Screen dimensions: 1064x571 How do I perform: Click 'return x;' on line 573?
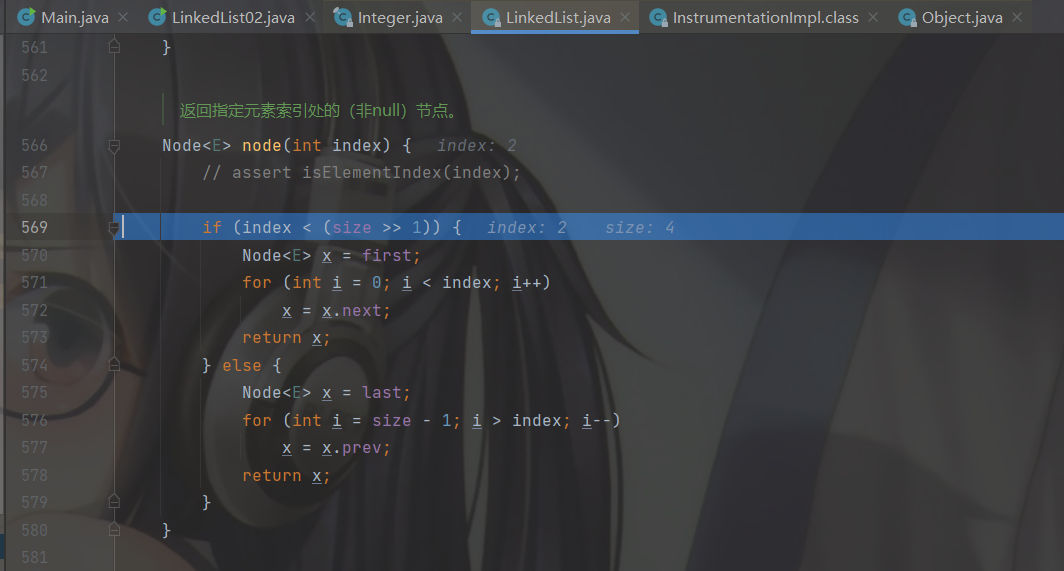coord(286,337)
